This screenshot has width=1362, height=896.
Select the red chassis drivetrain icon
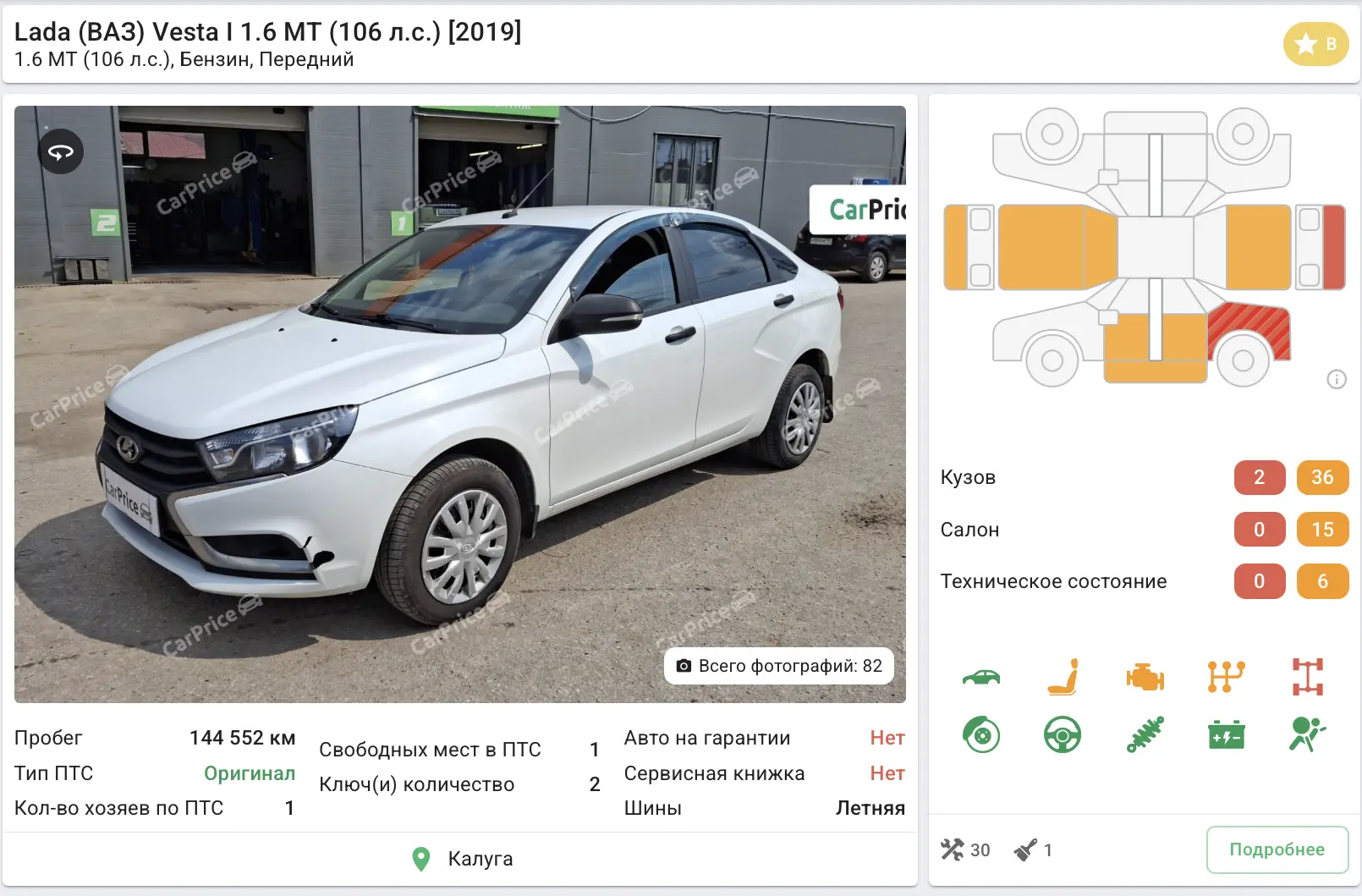[1307, 677]
